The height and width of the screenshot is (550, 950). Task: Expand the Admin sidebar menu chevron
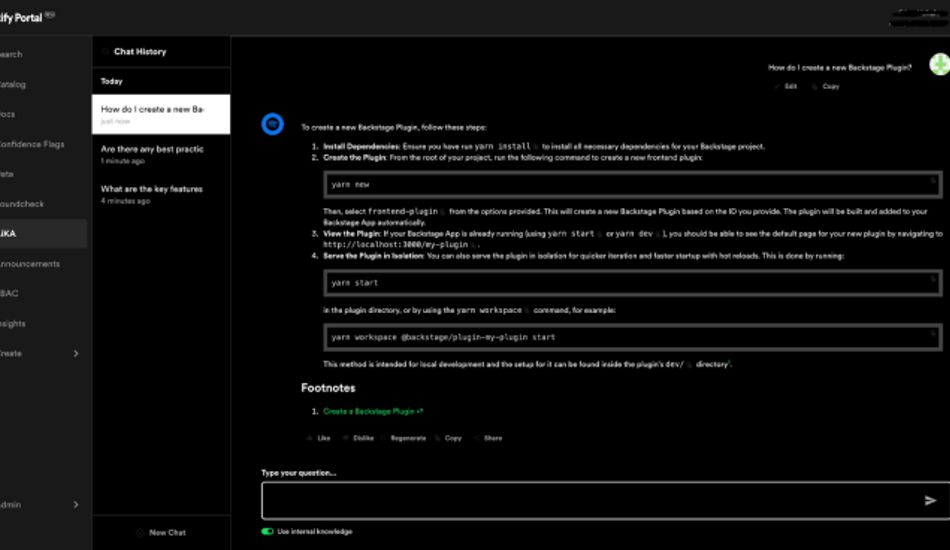click(76, 505)
